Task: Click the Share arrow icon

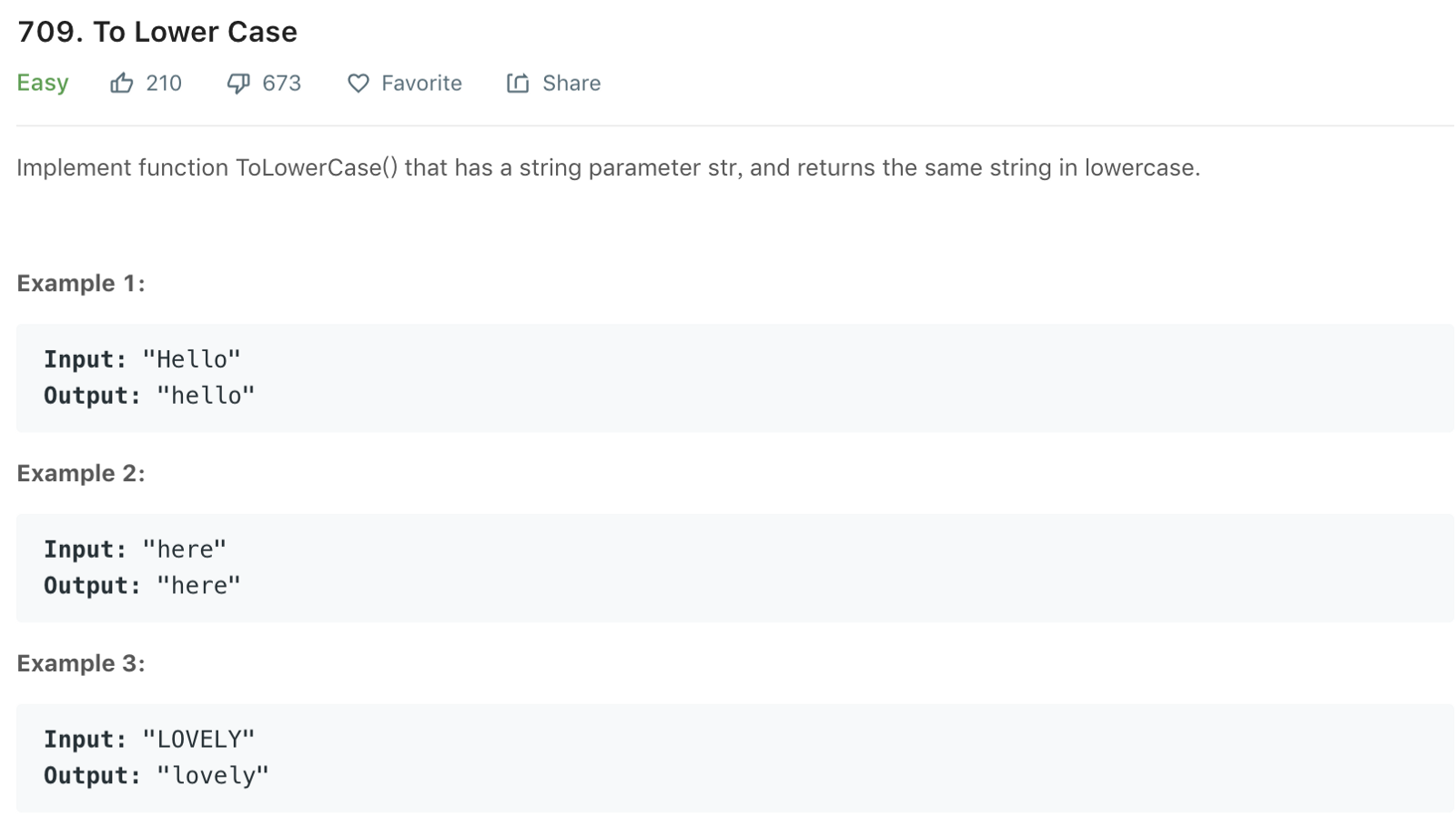Action: [518, 84]
